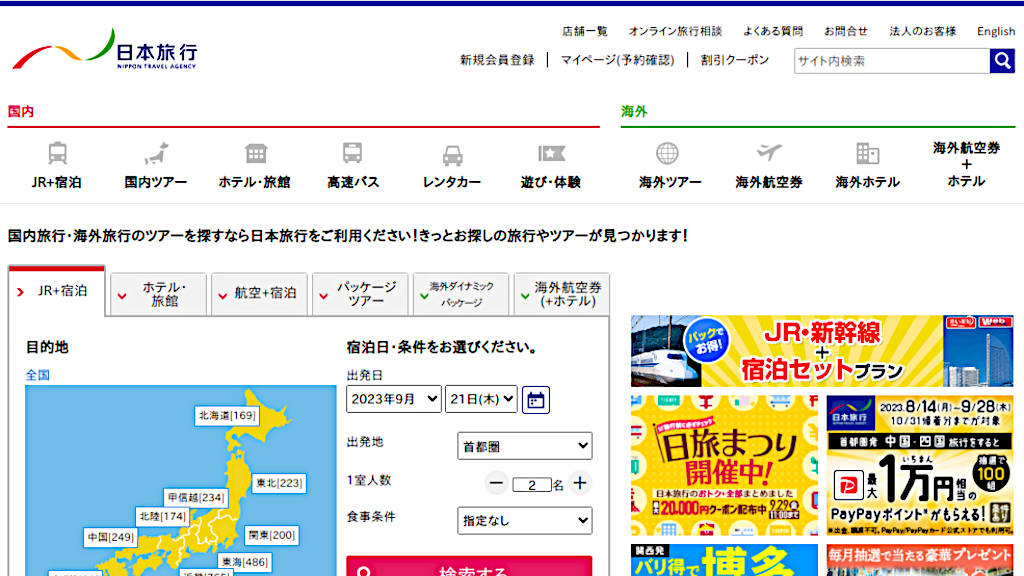The width and height of the screenshot is (1024, 576).
Task: Open オンライン旅行相談 link
Action: pyautogui.click(x=675, y=31)
